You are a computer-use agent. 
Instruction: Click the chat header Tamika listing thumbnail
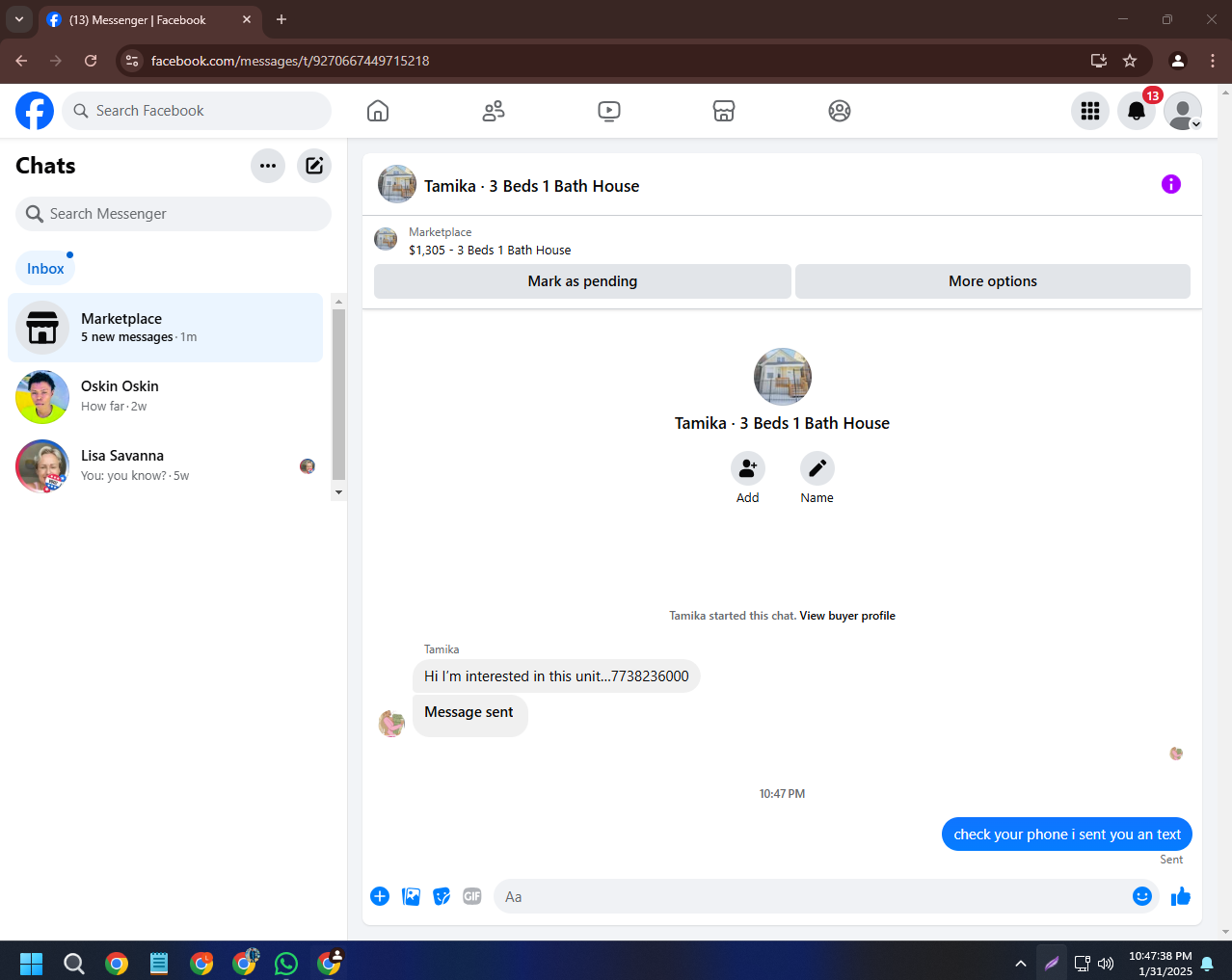point(397,184)
